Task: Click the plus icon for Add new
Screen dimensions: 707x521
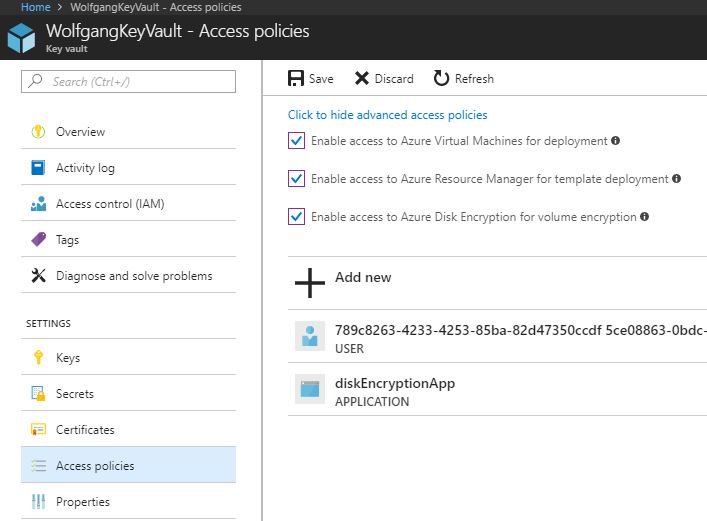Action: click(310, 283)
